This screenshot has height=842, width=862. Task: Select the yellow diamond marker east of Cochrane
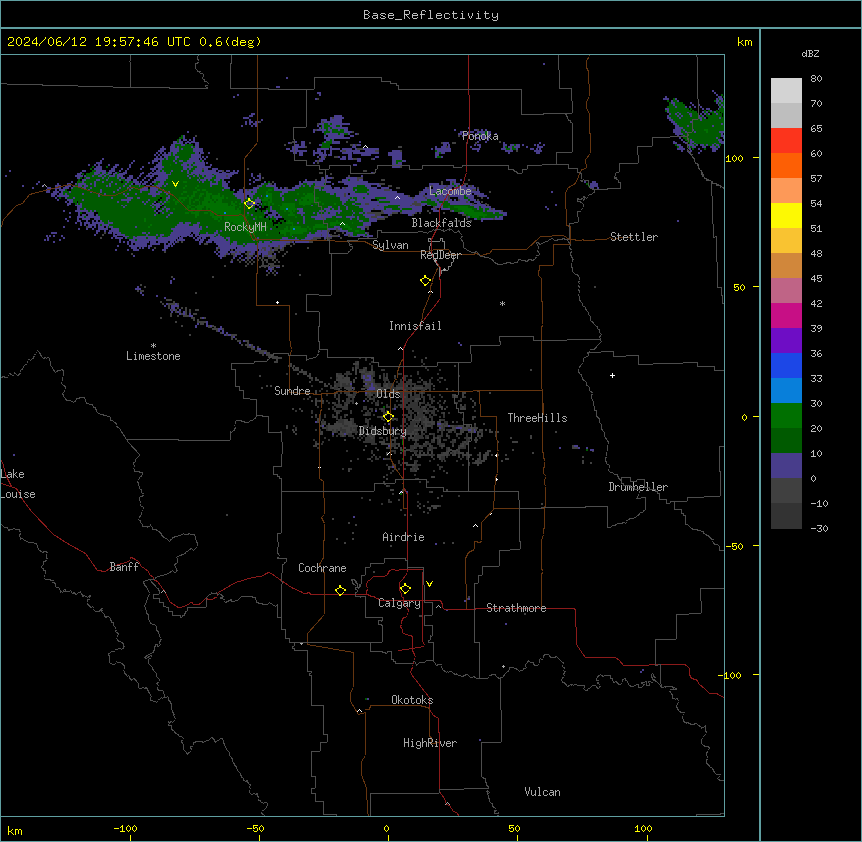340,590
